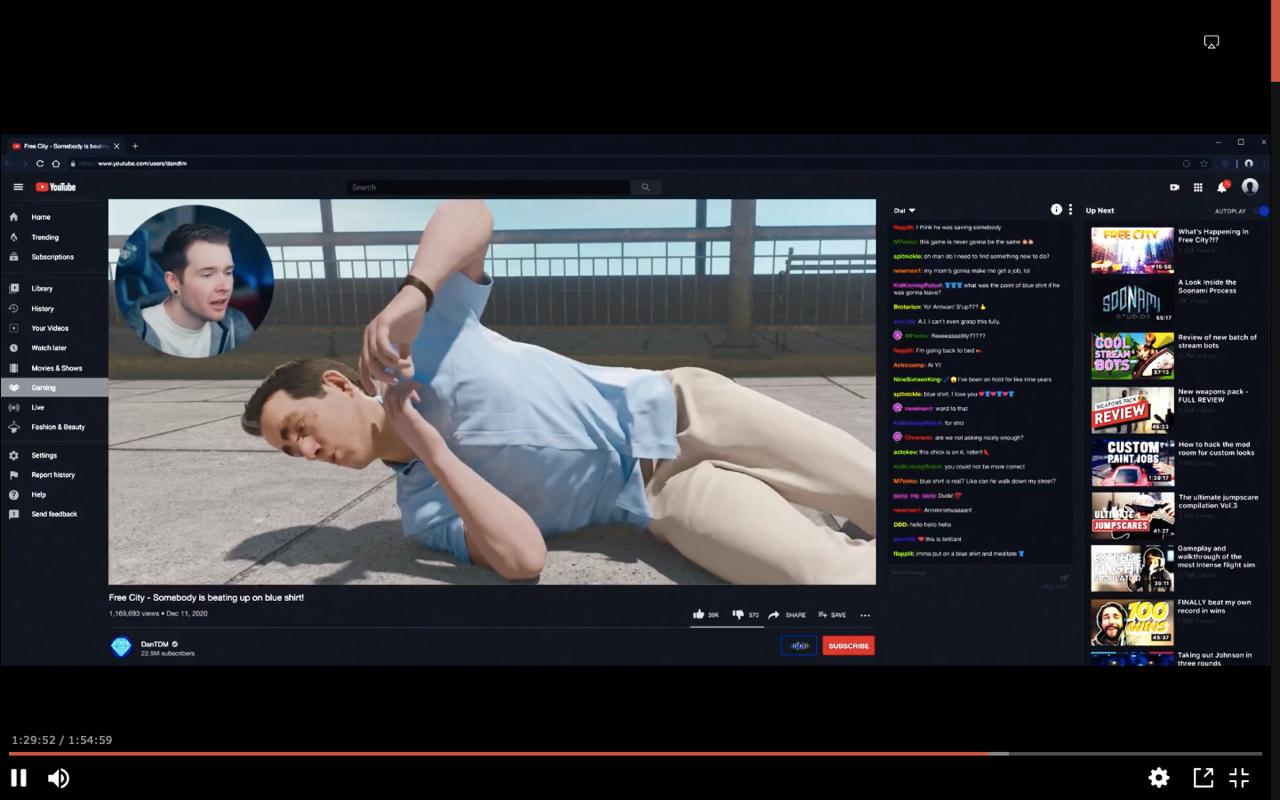Seek on the red video progress bar

tap(635, 753)
